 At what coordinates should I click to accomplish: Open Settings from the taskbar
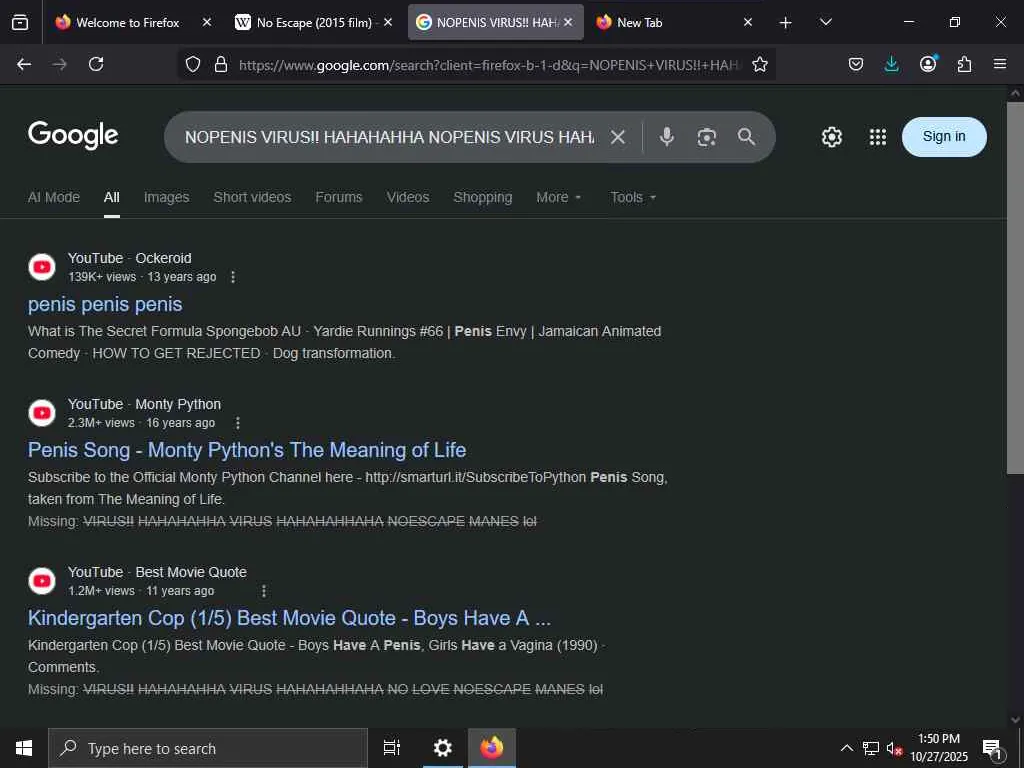coord(443,748)
